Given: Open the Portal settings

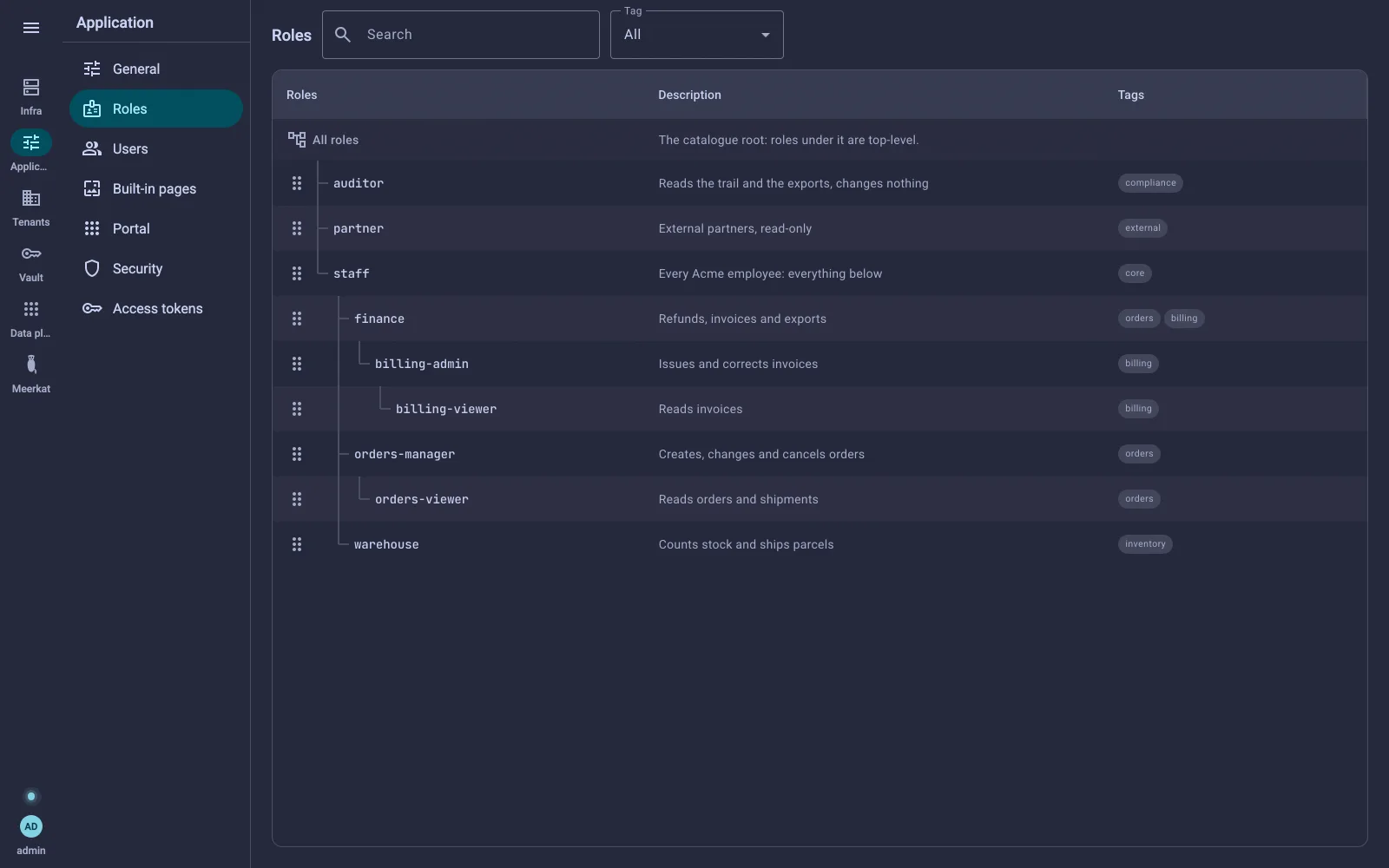Looking at the screenshot, I should (156, 228).
